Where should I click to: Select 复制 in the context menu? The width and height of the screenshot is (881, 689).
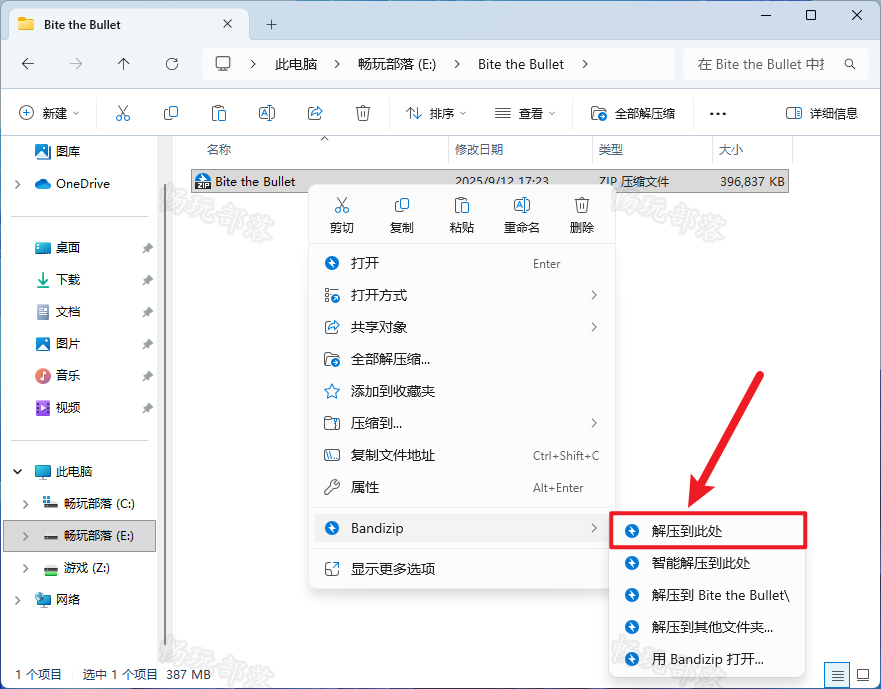402,215
